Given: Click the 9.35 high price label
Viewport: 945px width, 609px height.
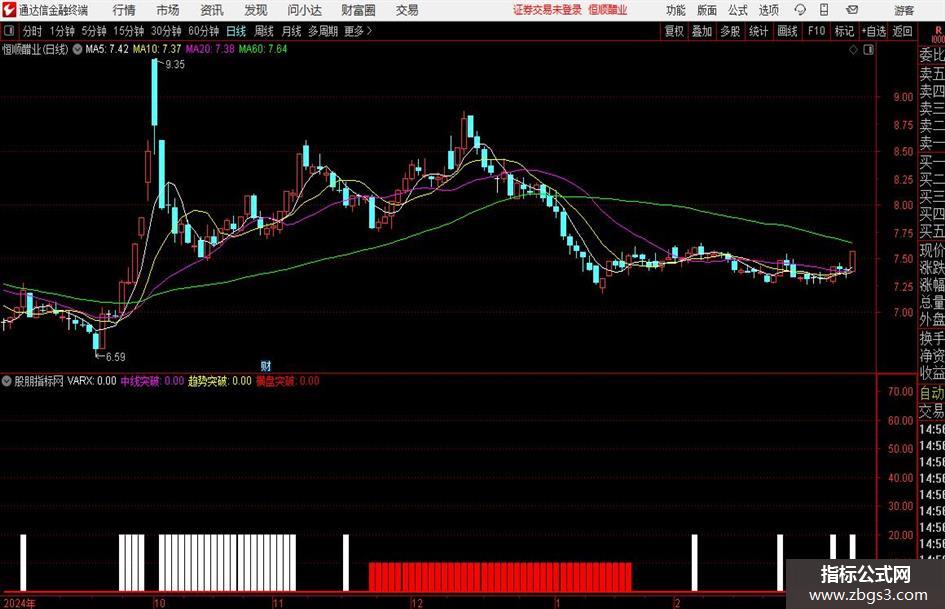Looking at the screenshot, I should coord(175,65).
